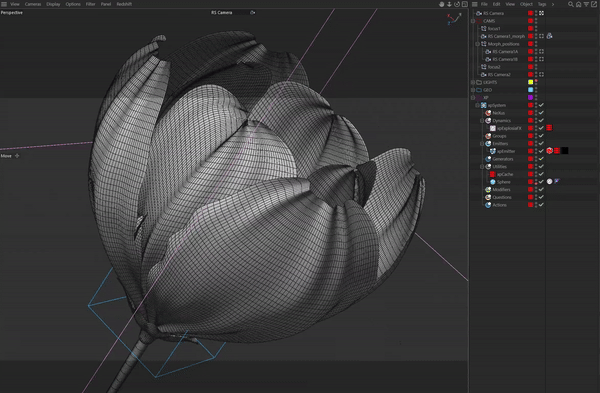The image size is (600, 393).
Task: Click the home icon in Object Manager
Action: [x=579, y=4]
